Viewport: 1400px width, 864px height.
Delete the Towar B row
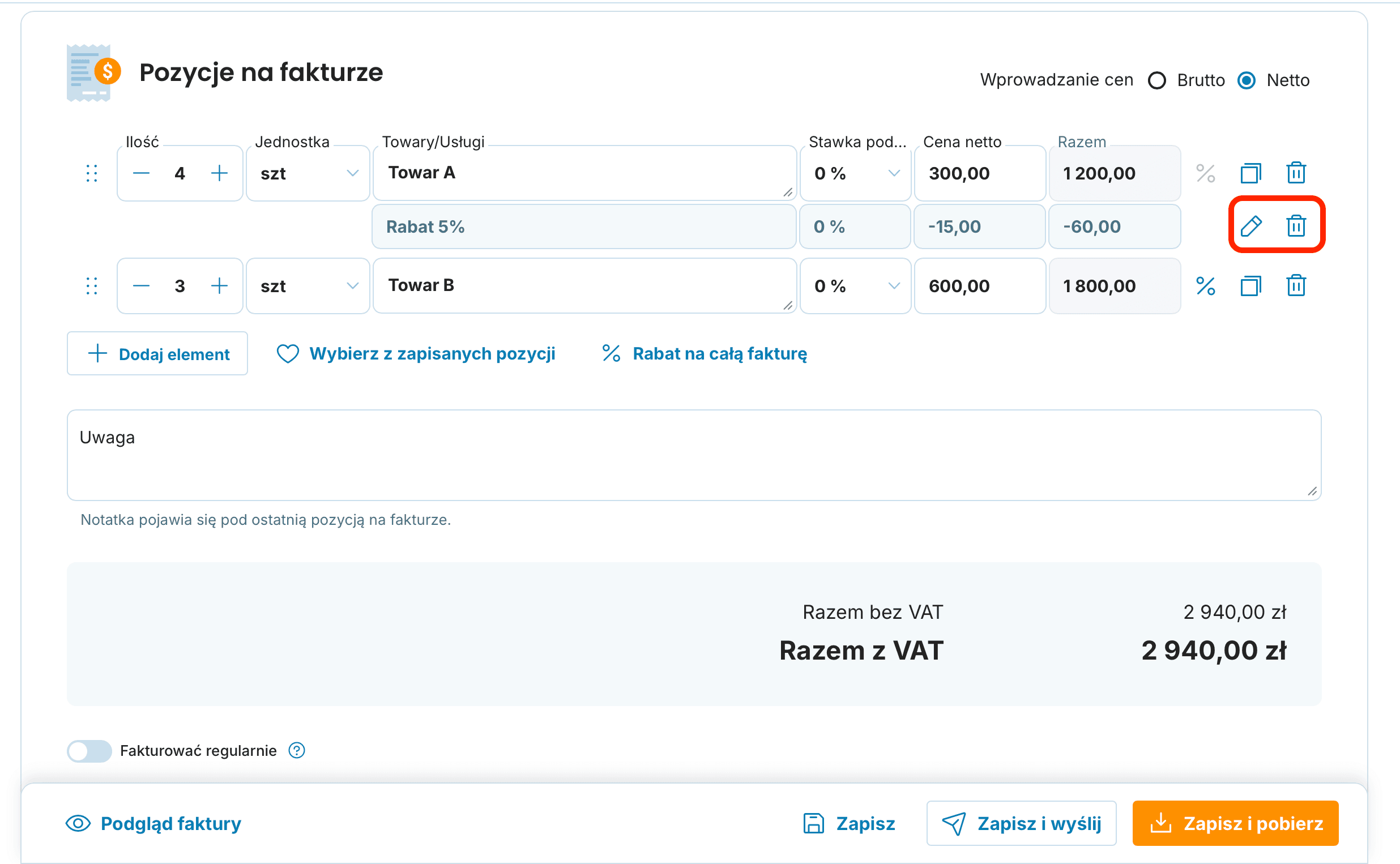pyautogui.click(x=1295, y=285)
